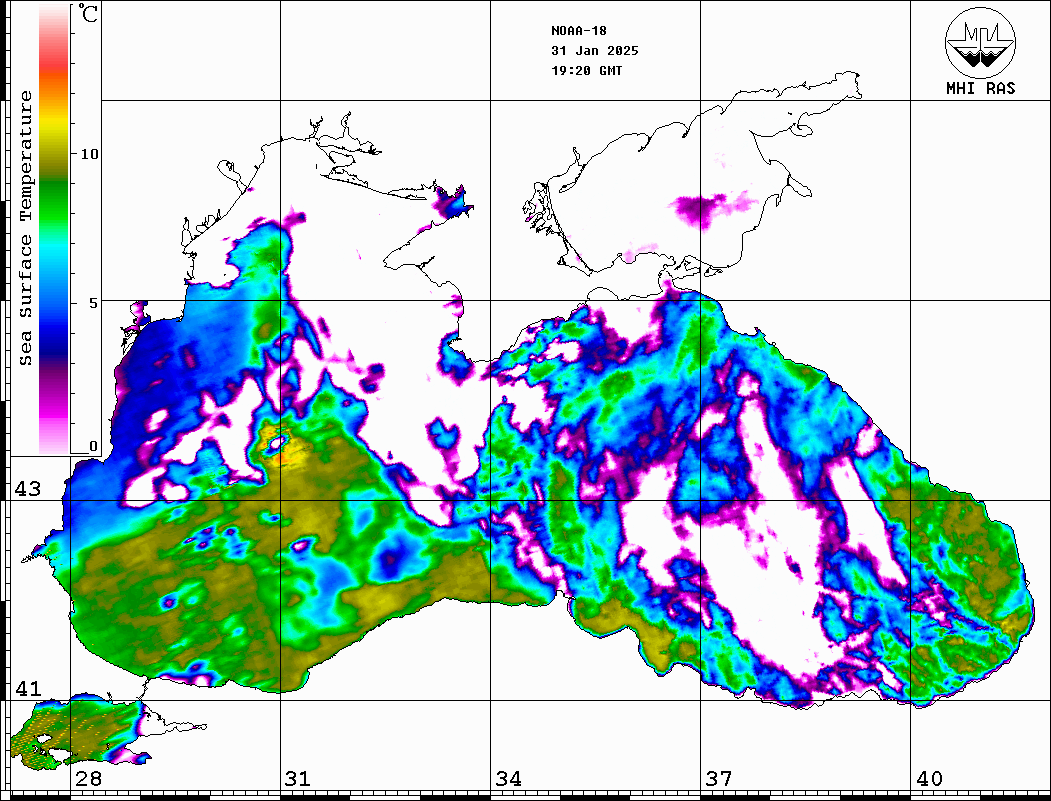This screenshot has height=801, width=1051.
Task: Click longitude label 34
Action: [x=509, y=779]
